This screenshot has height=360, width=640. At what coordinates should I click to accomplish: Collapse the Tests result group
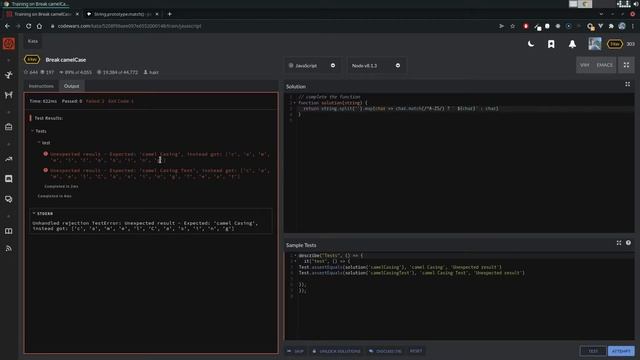[x=39, y=131]
